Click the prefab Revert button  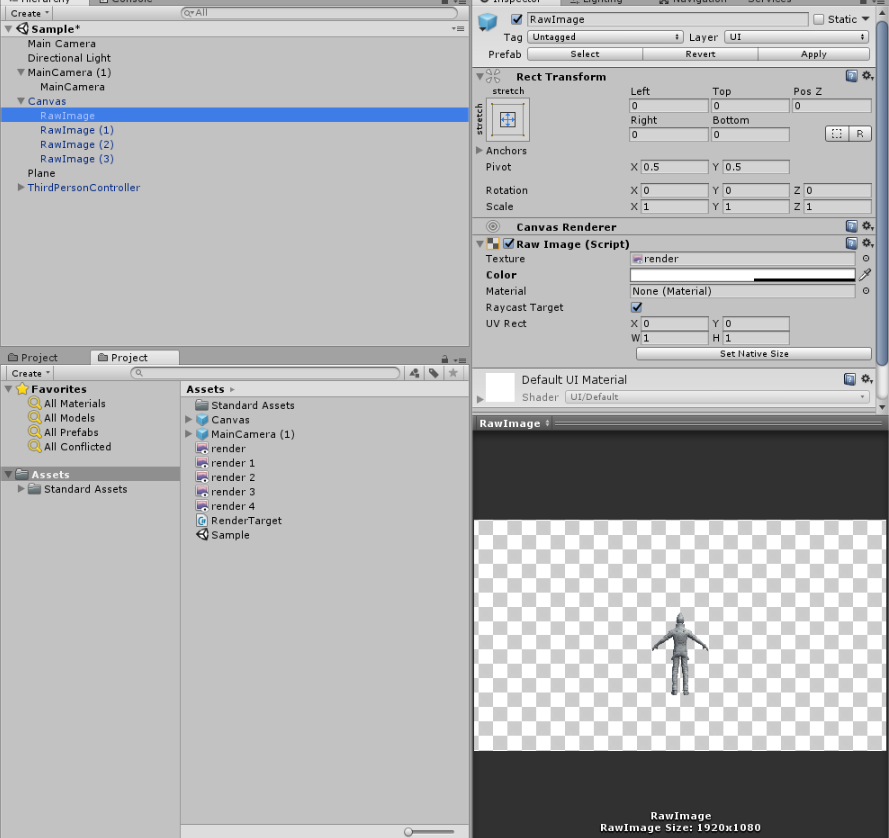coord(700,54)
